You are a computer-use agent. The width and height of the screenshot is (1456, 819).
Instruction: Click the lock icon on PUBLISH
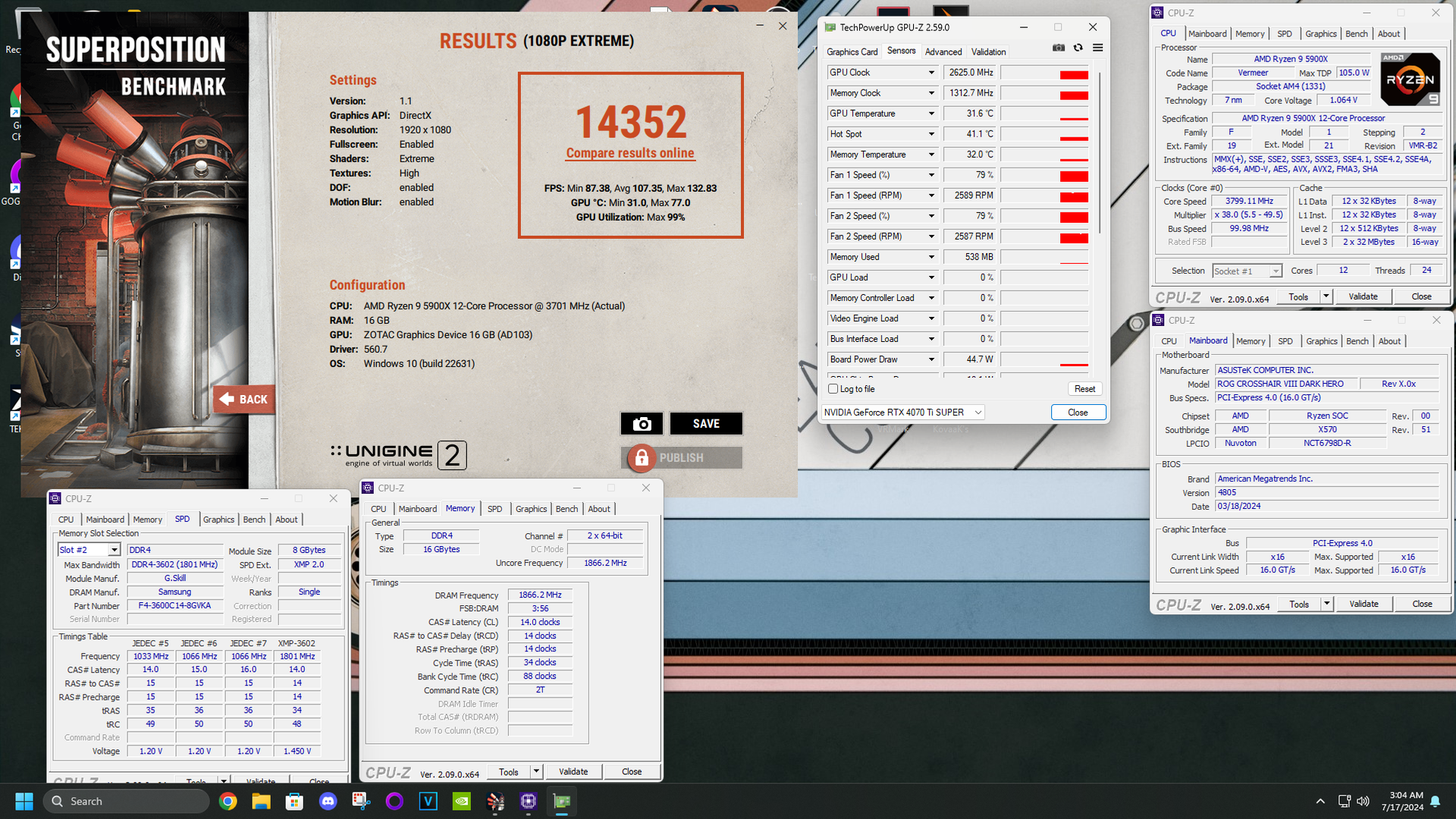pos(642,457)
